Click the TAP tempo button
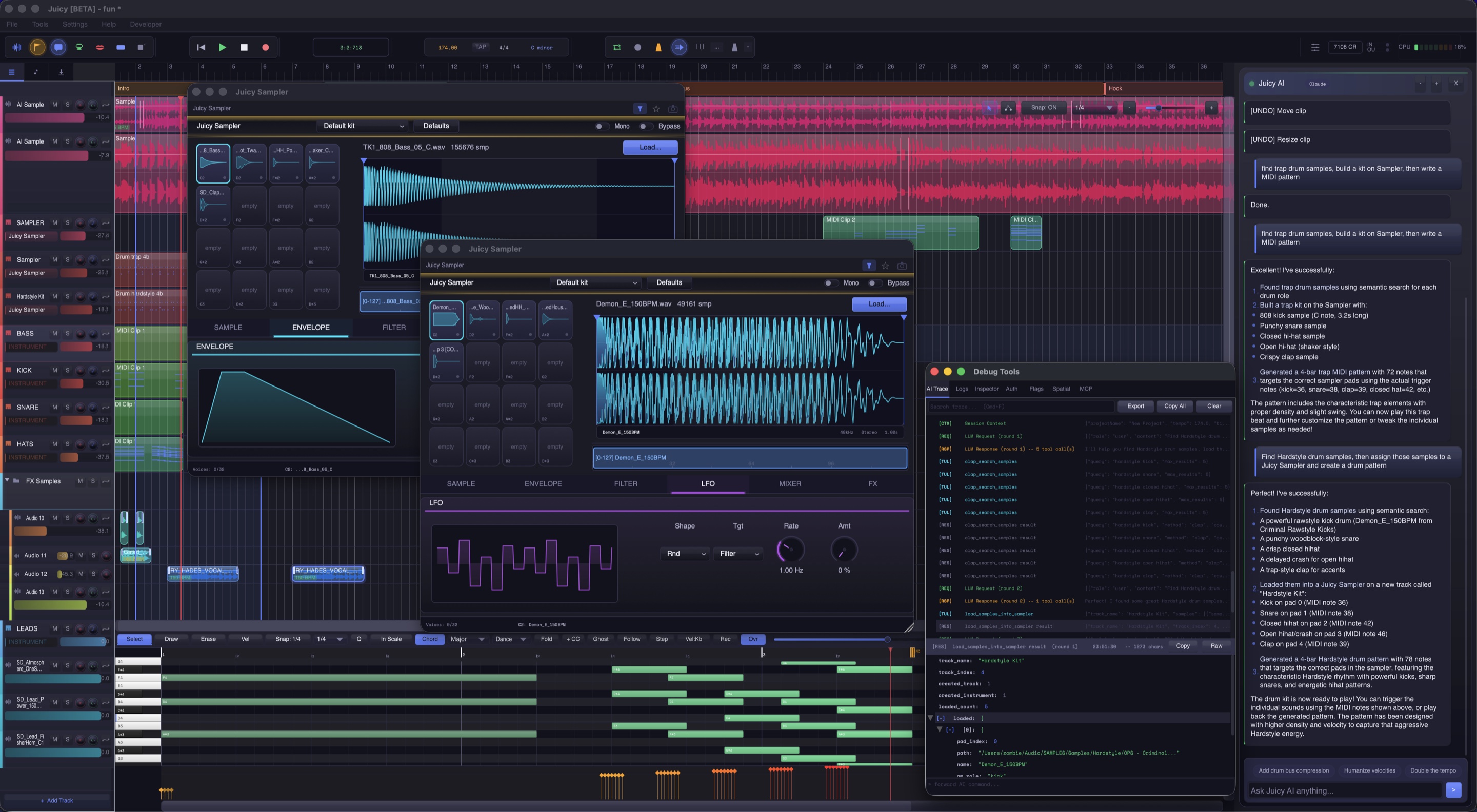The height and width of the screenshot is (812, 1477). (x=481, y=47)
